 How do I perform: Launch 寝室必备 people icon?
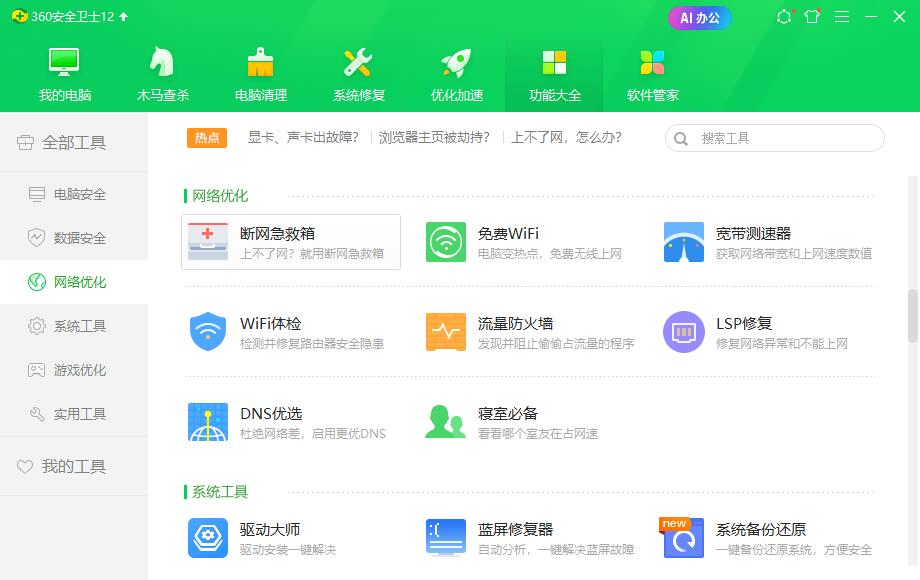(x=445, y=422)
